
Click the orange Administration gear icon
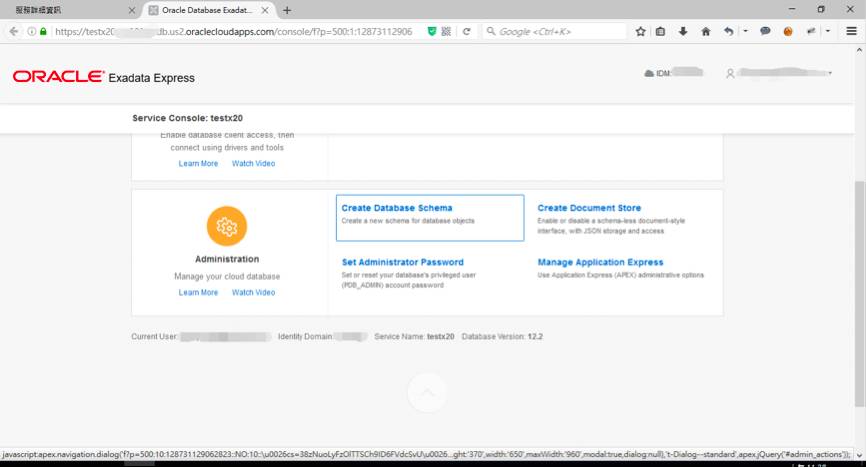(226, 226)
